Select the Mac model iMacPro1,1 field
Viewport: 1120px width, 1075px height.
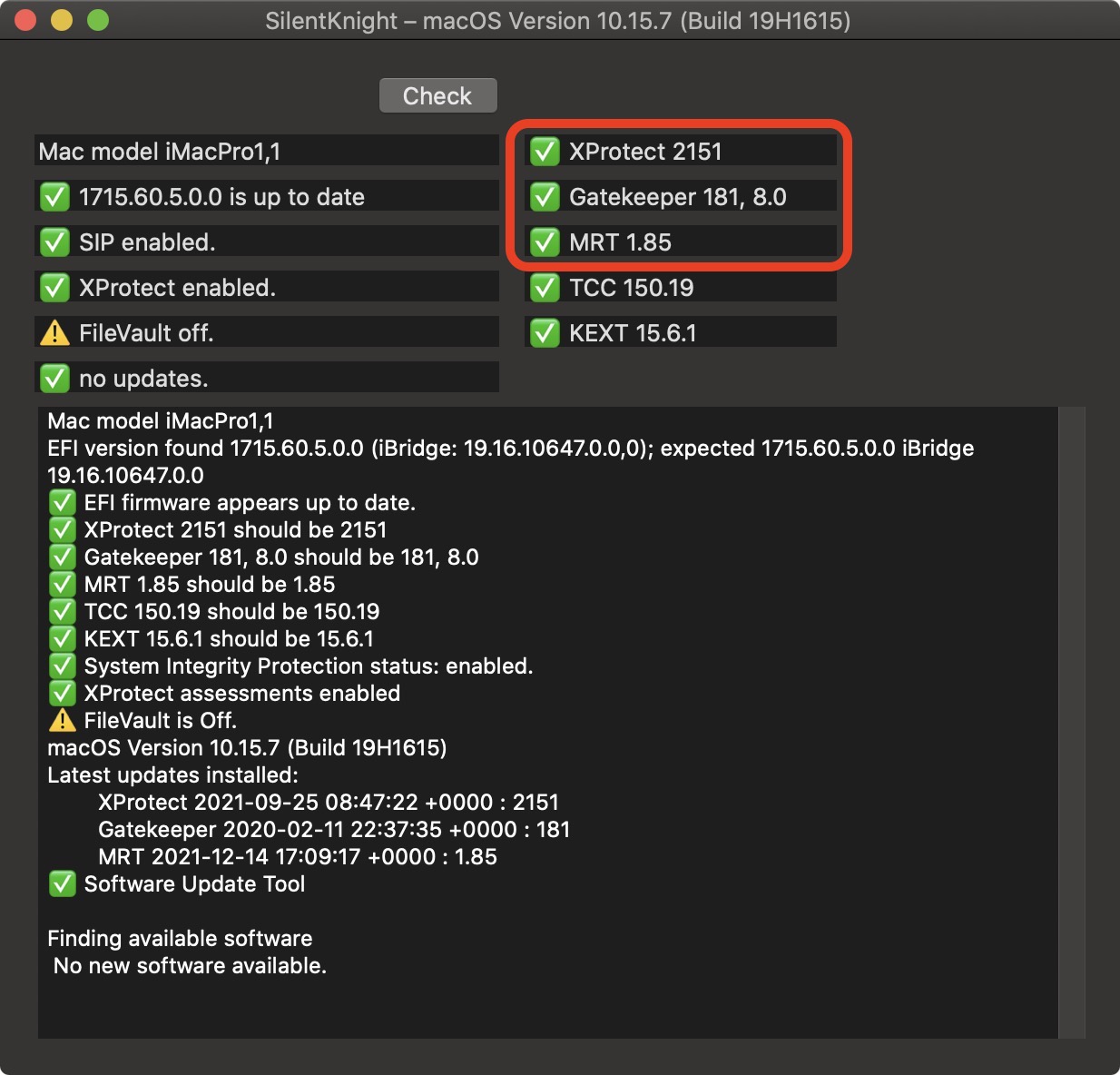click(267, 152)
